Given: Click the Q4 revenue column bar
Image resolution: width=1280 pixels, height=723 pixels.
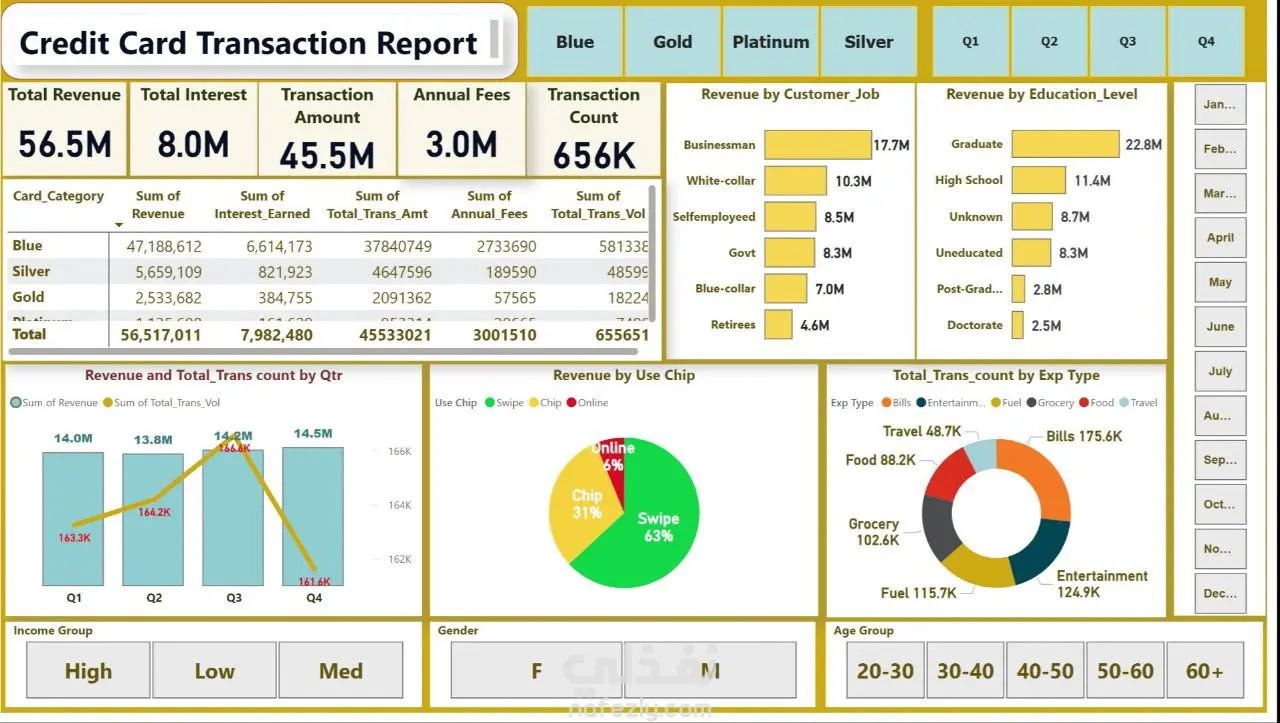Looking at the screenshot, I should point(313,516).
